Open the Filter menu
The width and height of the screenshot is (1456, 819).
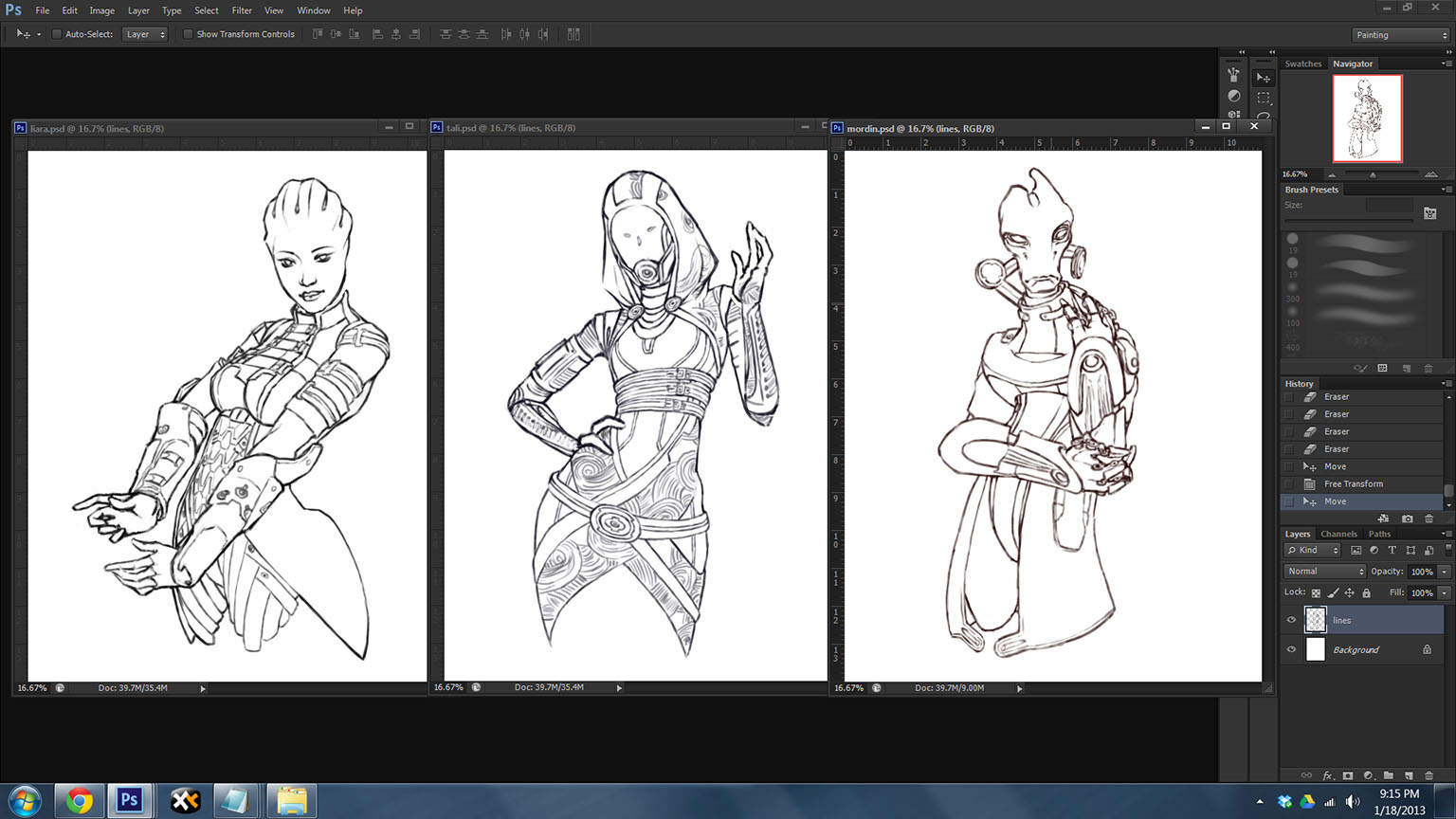(242, 10)
